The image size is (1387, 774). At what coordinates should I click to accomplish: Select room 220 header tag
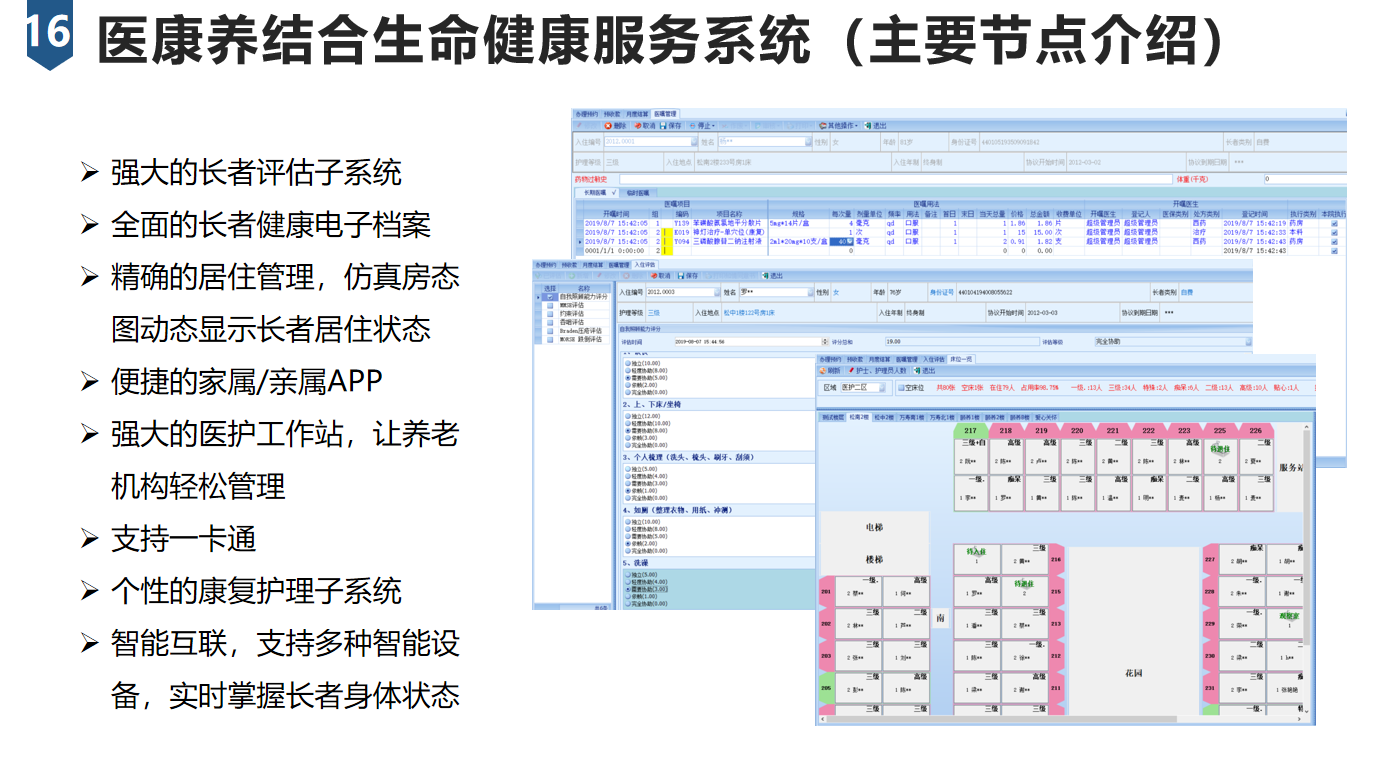(x=1077, y=430)
